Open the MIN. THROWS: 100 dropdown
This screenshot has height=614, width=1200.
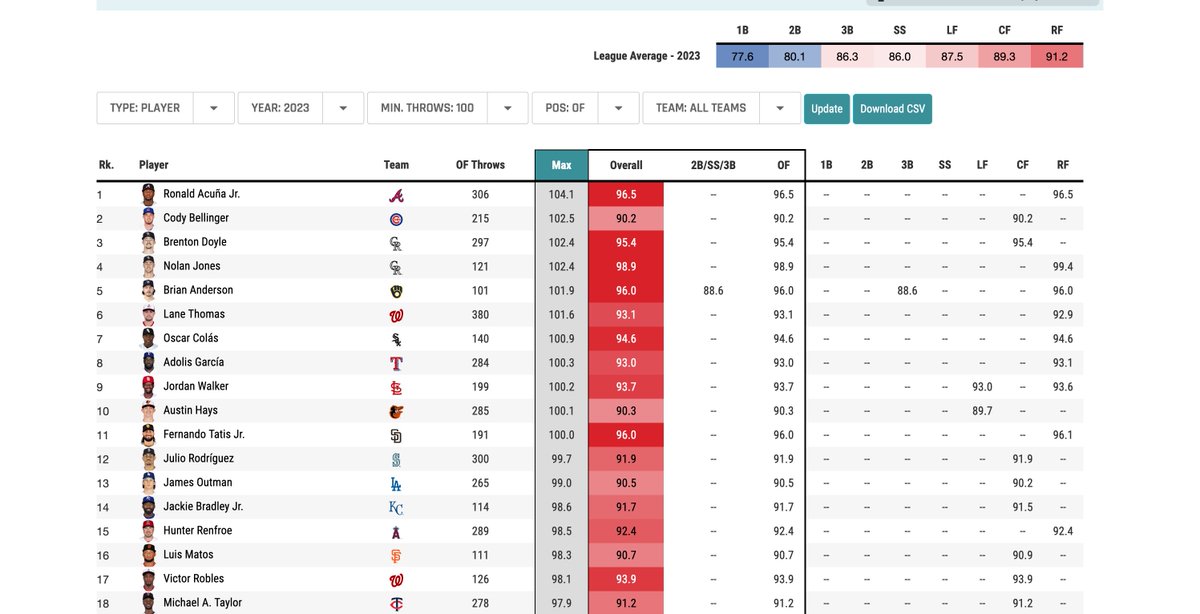[447, 108]
